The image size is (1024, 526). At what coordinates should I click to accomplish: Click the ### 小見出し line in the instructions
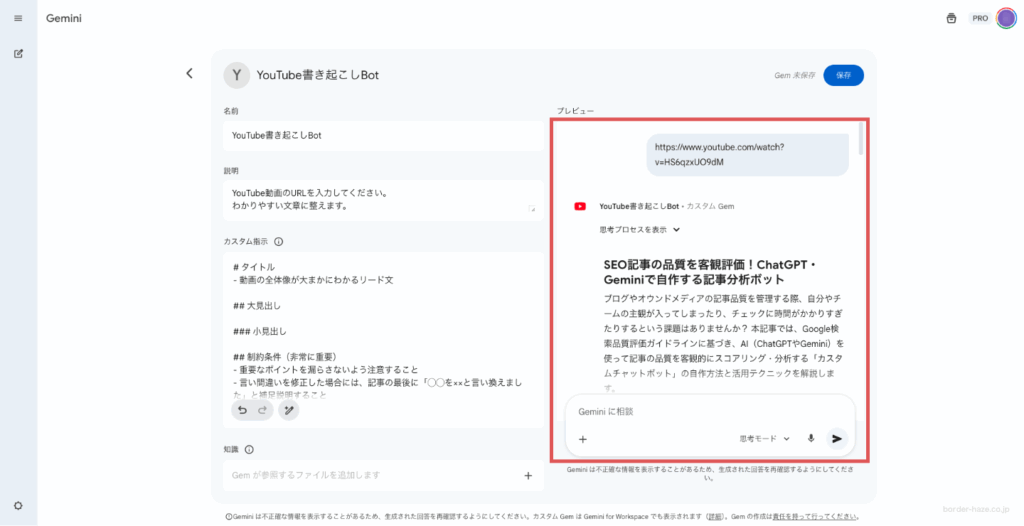pyautogui.click(x=260, y=331)
